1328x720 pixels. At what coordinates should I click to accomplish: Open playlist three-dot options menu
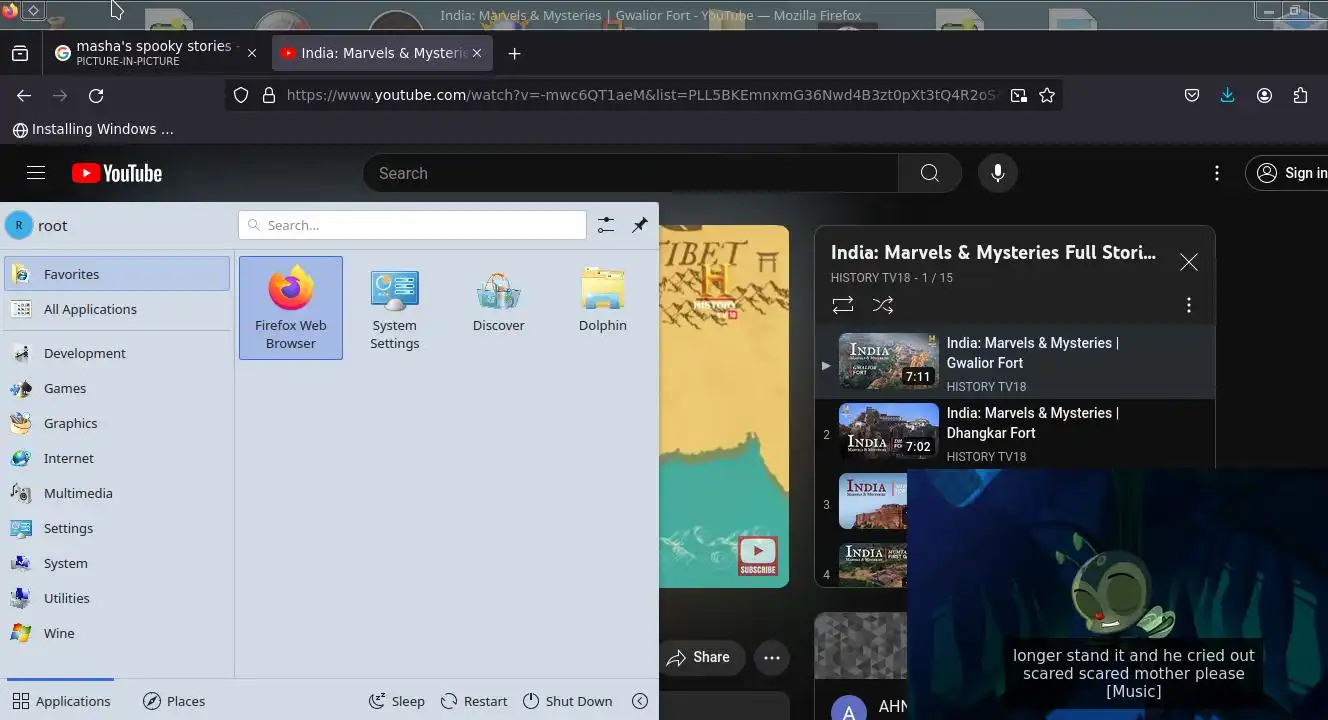tap(1189, 305)
